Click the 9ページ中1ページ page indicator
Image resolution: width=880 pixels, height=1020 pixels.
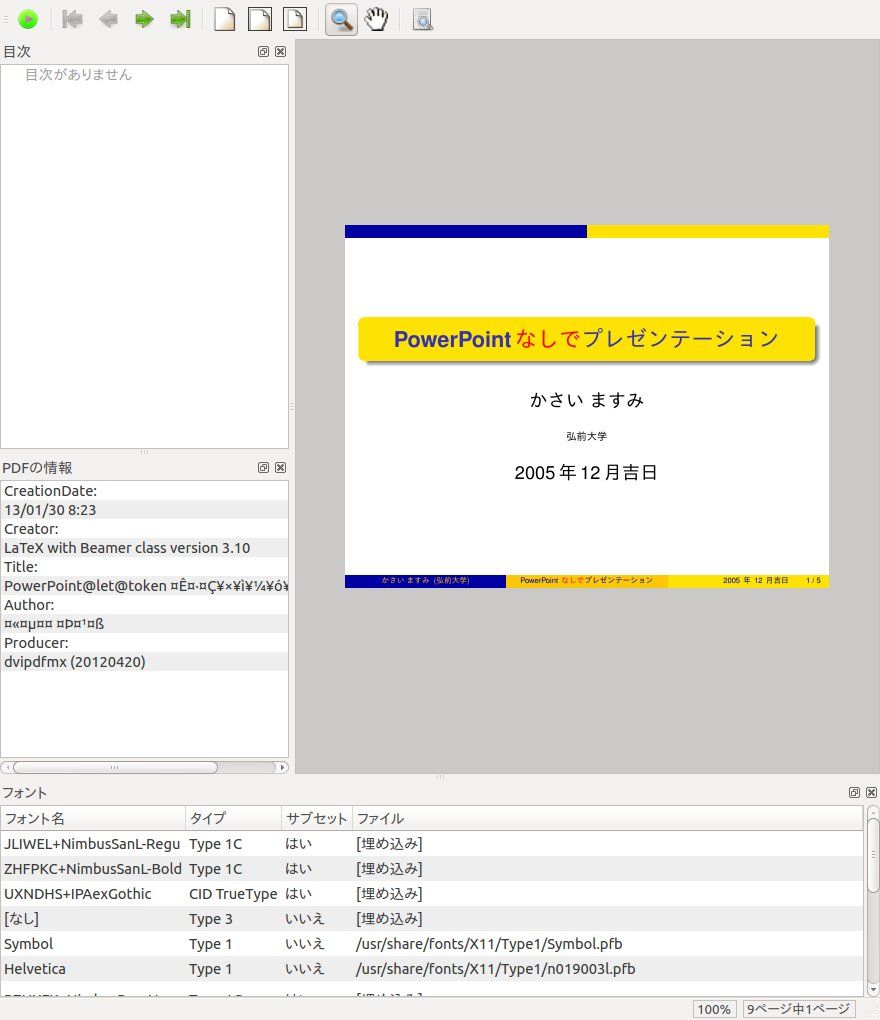click(x=800, y=1009)
